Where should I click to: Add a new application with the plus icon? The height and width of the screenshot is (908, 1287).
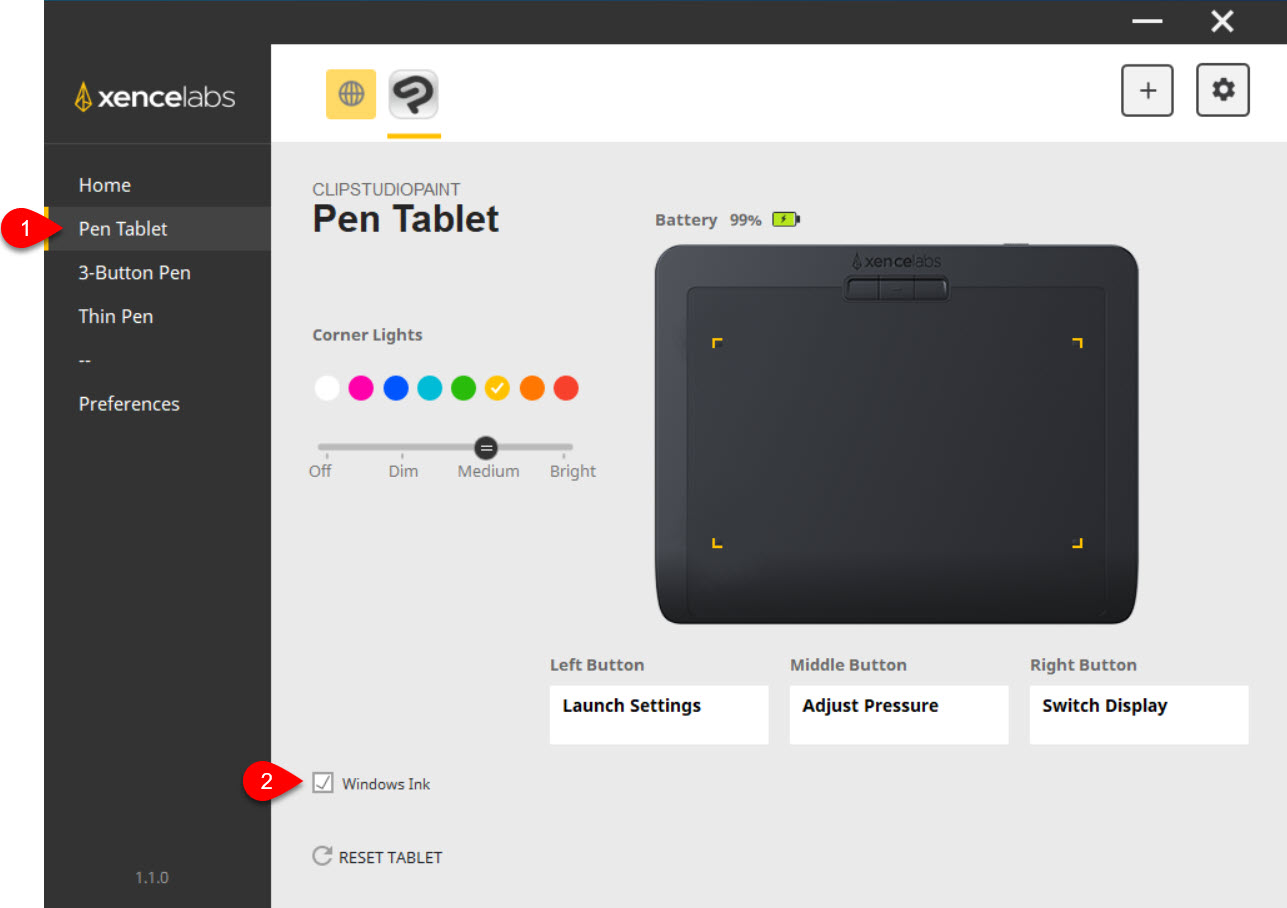click(x=1148, y=90)
